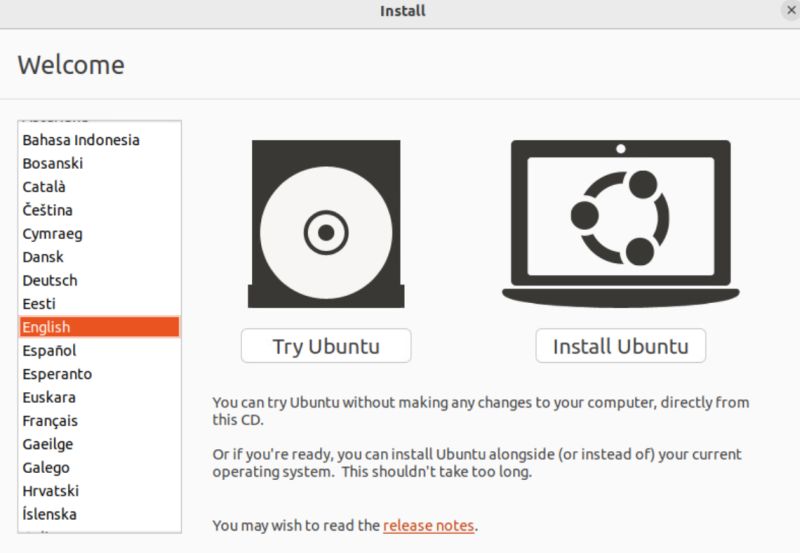Viewport: 800px width, 553px height.
Task: Select Eesti in the list
Action: tap(99, 304)
